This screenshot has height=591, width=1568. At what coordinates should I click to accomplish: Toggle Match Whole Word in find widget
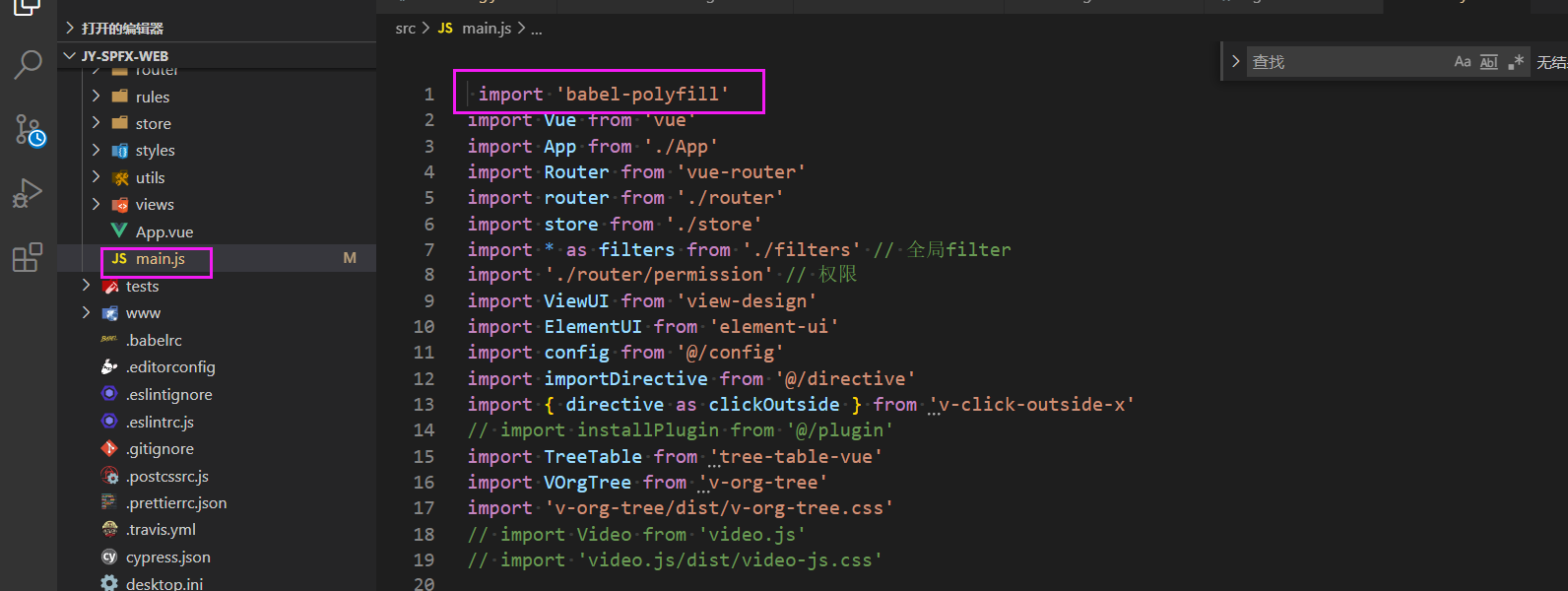(1489, 62)
